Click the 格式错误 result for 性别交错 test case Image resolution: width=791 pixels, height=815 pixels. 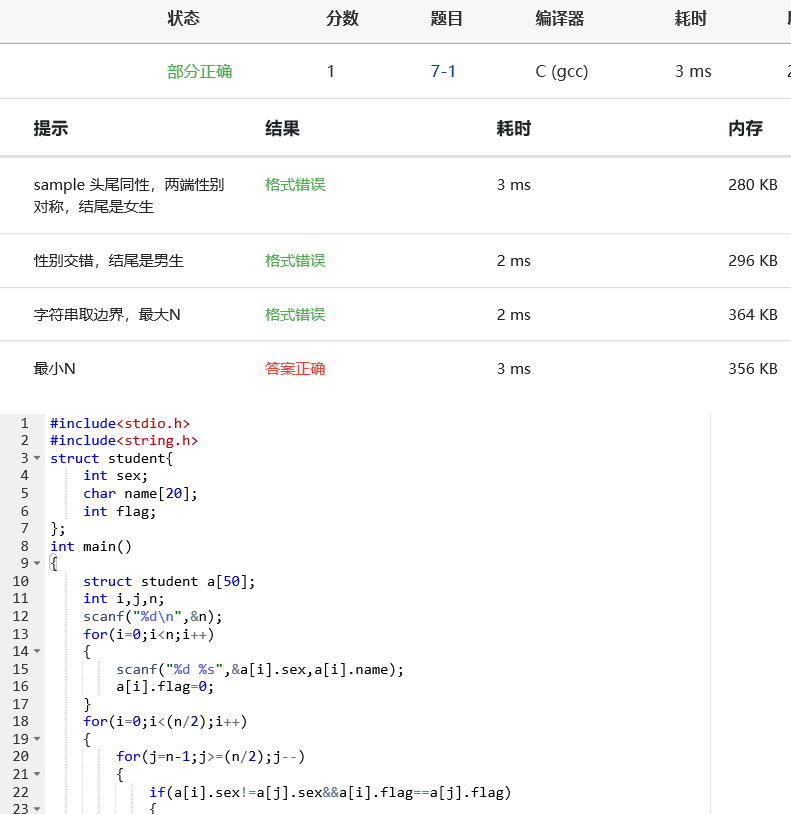pos(295,260)
